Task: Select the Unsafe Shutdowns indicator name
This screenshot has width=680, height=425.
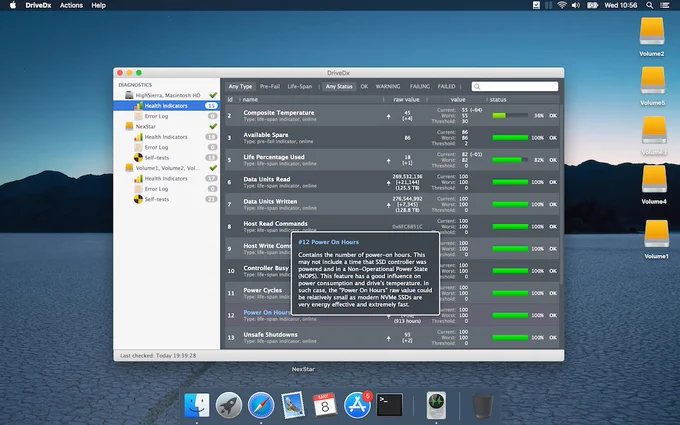Action: pos(270,334)
